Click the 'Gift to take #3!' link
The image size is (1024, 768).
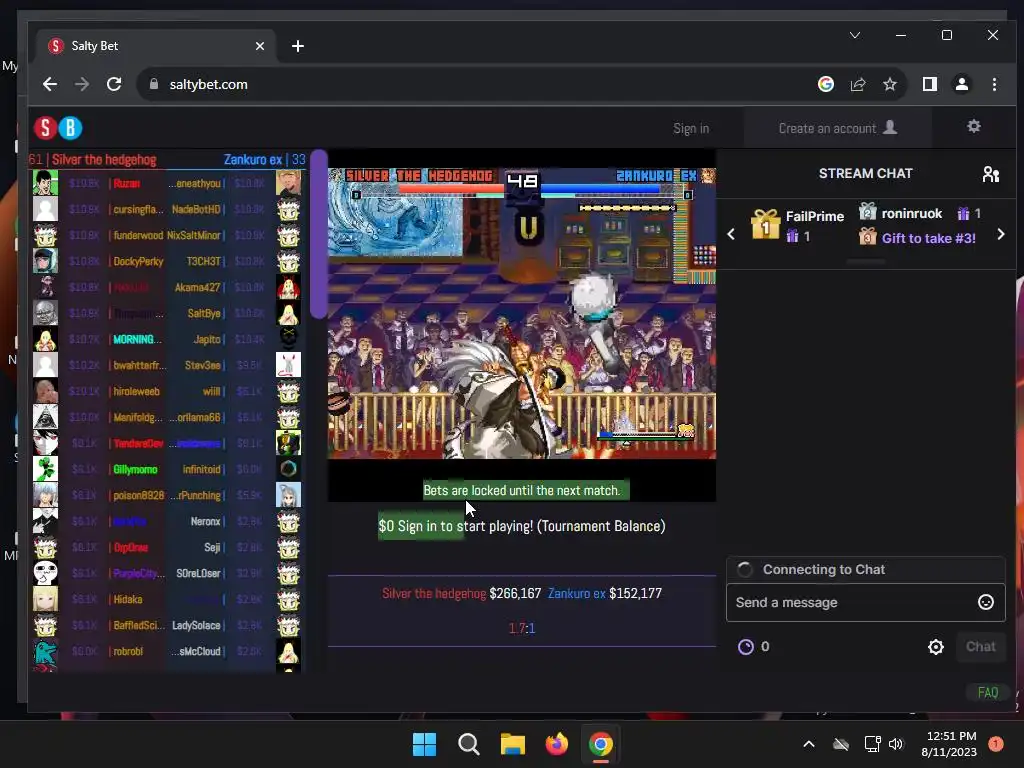(928, 238)
